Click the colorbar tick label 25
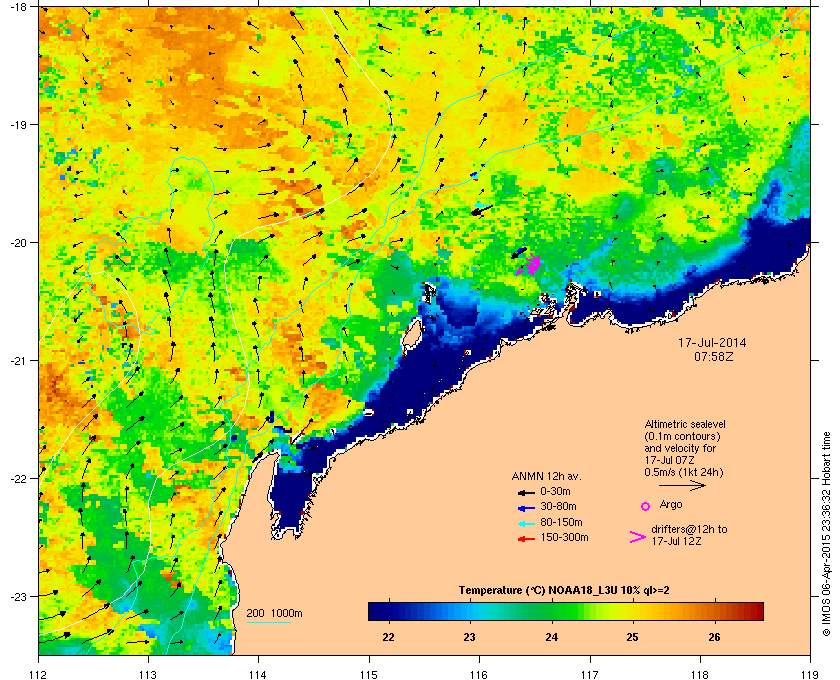 (x=633, y=637)
